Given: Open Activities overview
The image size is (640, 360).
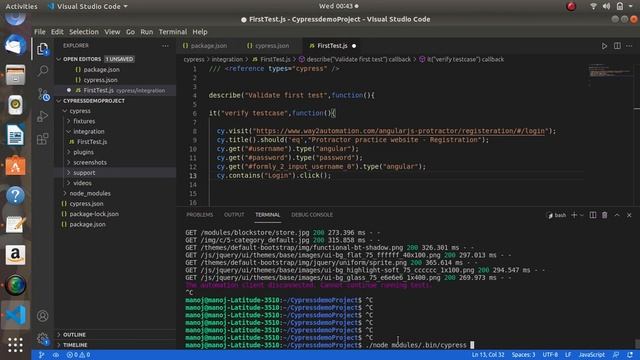Looking at the screenshot, I should 21,6.
